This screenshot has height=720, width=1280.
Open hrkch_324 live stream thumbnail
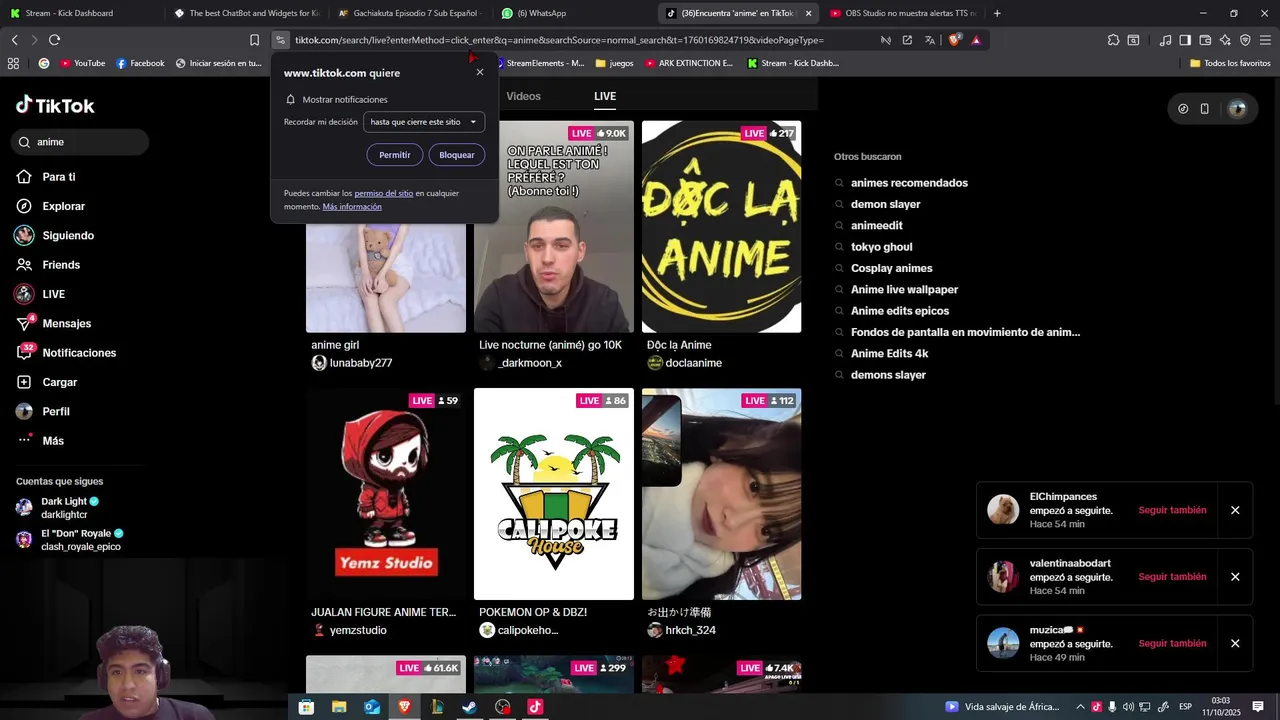coord(722,494)
